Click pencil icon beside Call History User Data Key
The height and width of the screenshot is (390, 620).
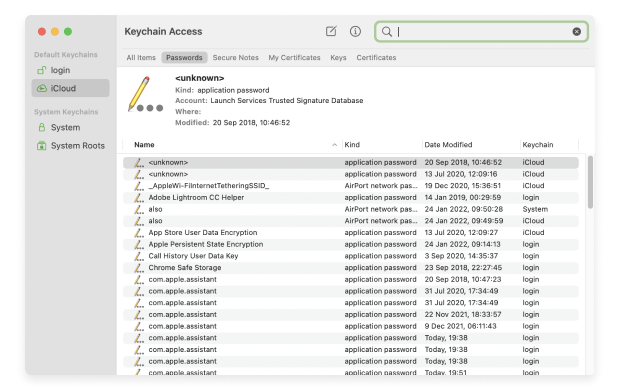139,256
